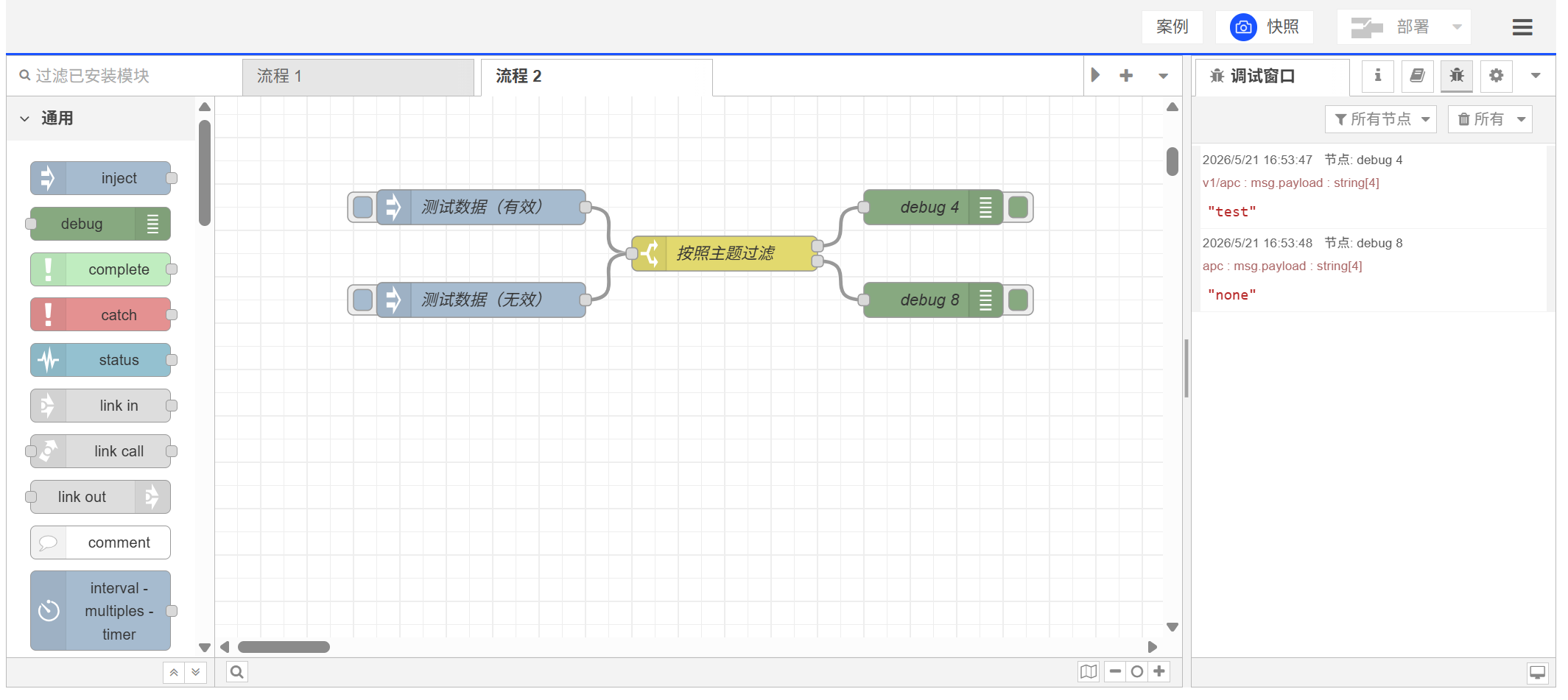Select the link call palette node
This screenshot has height=700, width=1568.
point(101,451)
